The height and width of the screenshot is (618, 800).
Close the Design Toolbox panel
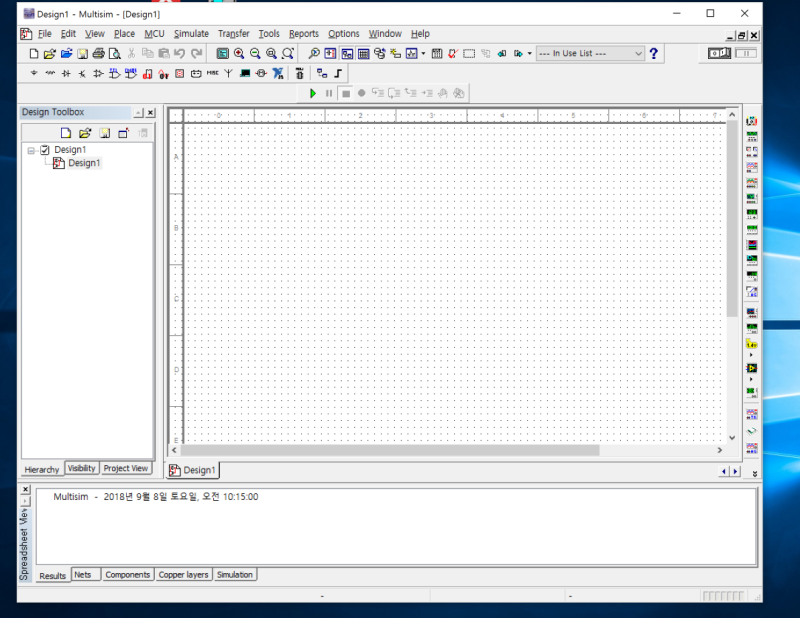click(x=151, y=113)
